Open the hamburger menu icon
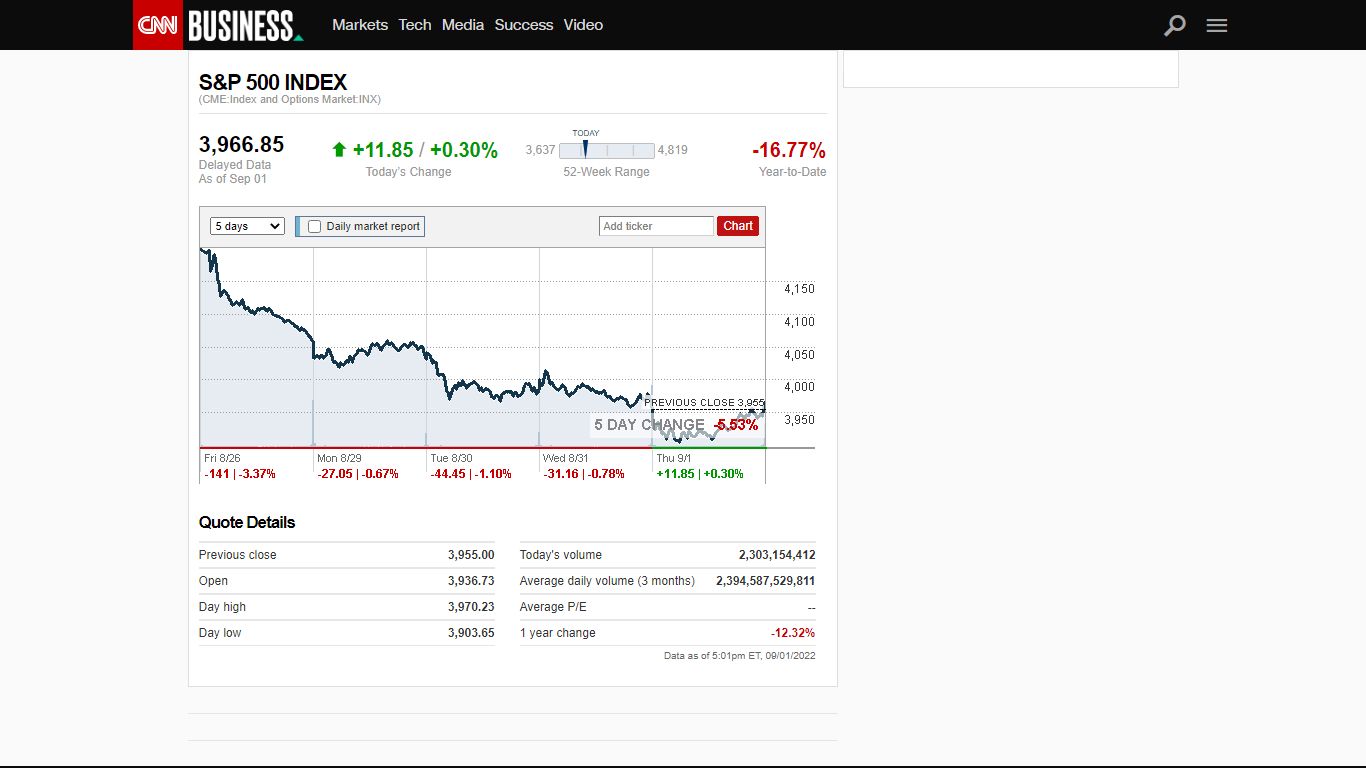The height and width of the screenshot is (768, 1366). [x=1217, y=25]
